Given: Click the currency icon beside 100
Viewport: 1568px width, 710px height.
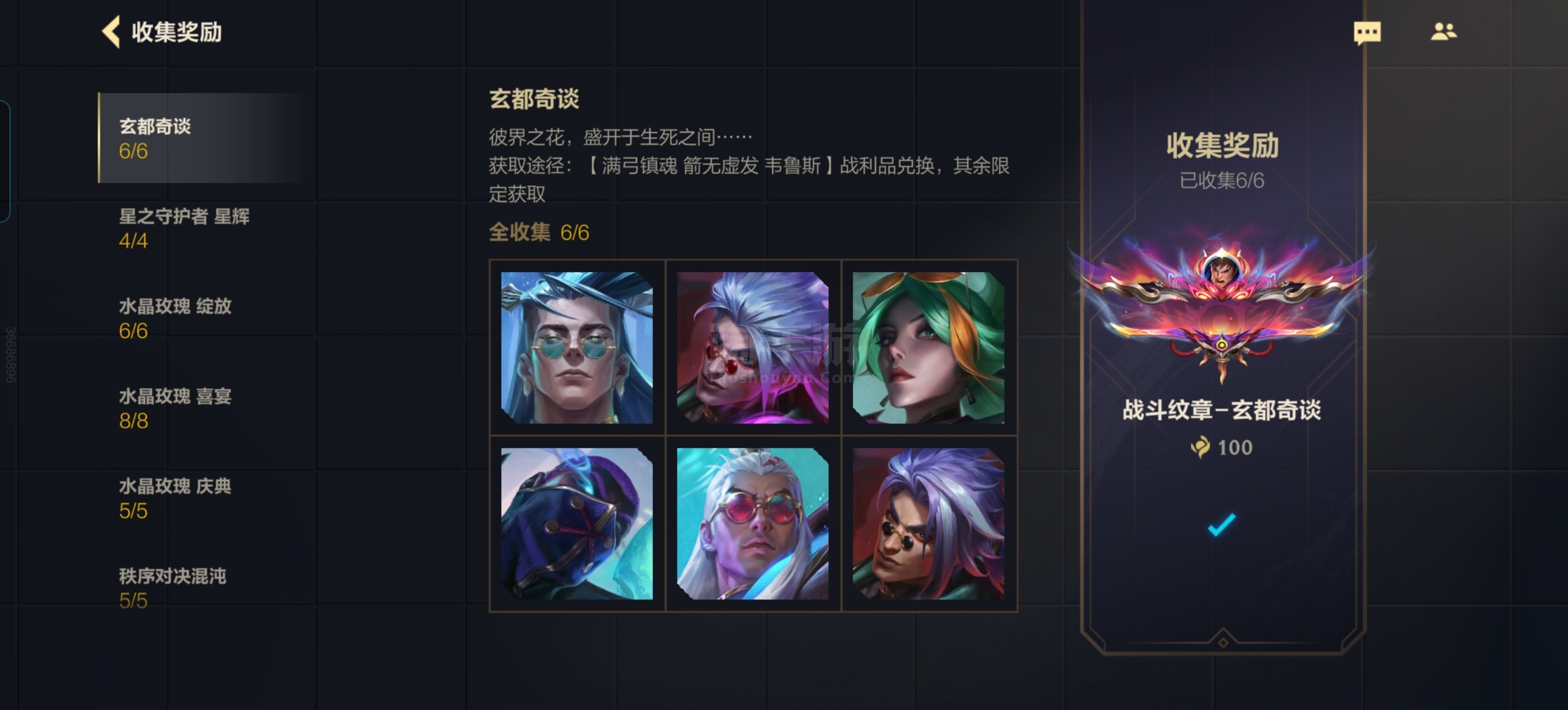Looking at the screenshot, I should [x=1200, y=447].
